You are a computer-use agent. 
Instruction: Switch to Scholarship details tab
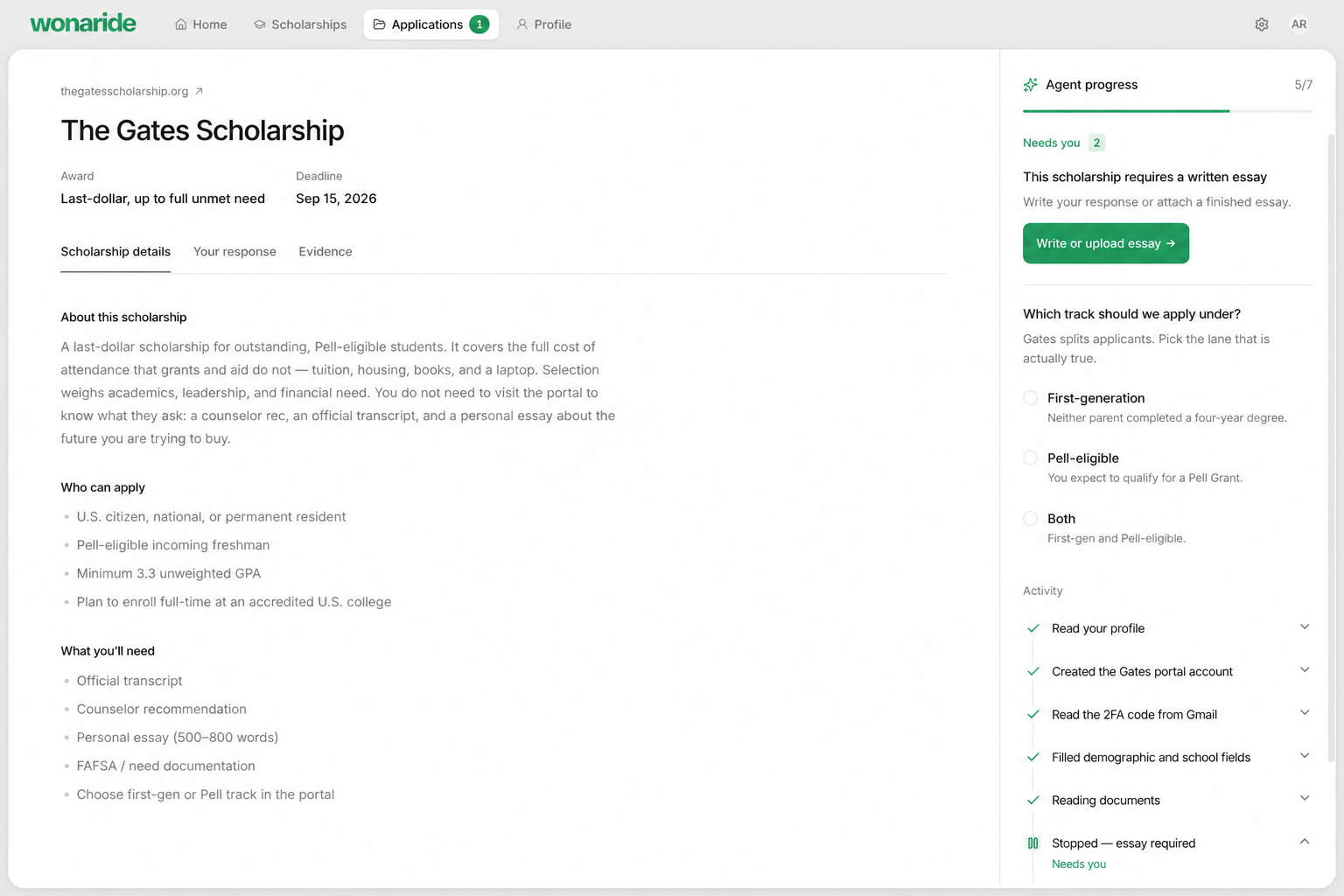(x=115, y=252)
